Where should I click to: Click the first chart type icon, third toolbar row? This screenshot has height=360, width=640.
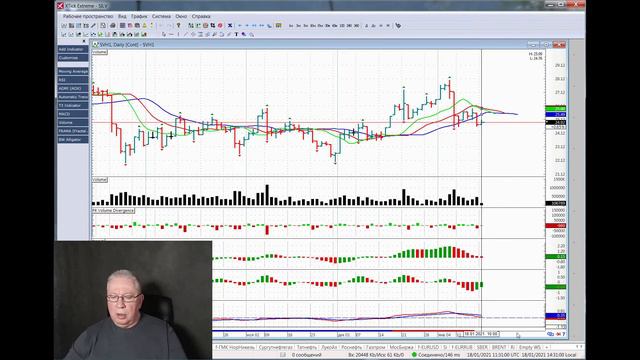pyautogui.click(x=64, y=35)
